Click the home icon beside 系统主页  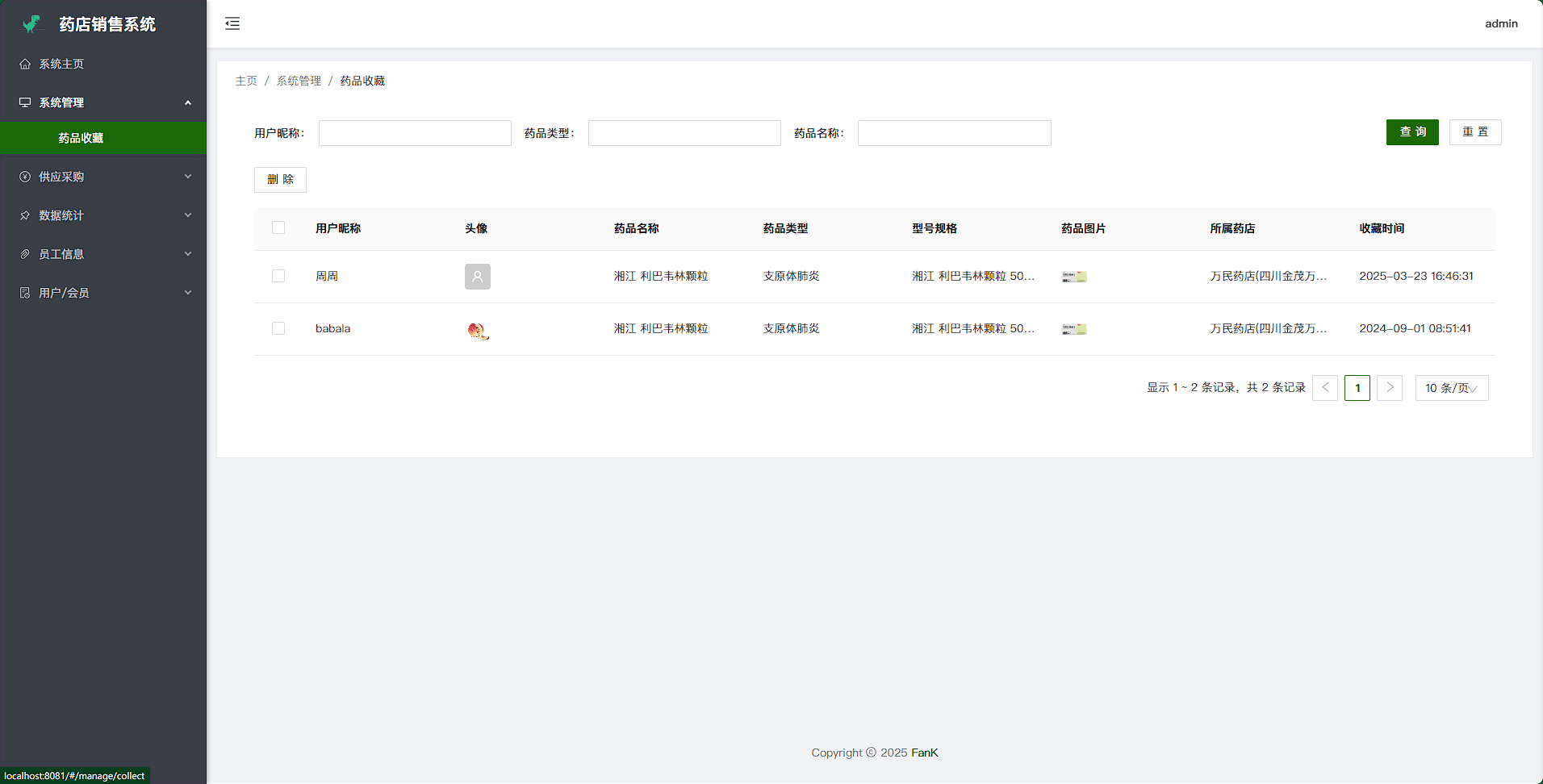coord(25,64)
